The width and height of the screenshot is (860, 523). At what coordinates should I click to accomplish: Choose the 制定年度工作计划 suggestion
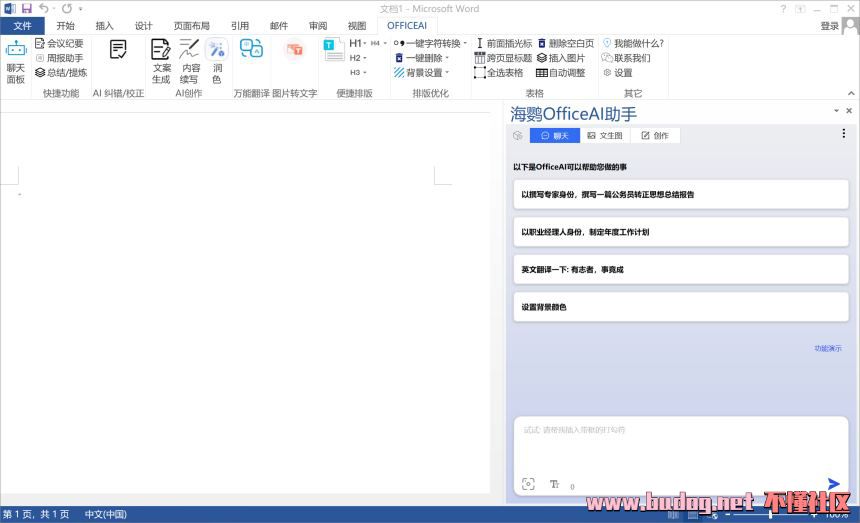(x=681, y=232)
